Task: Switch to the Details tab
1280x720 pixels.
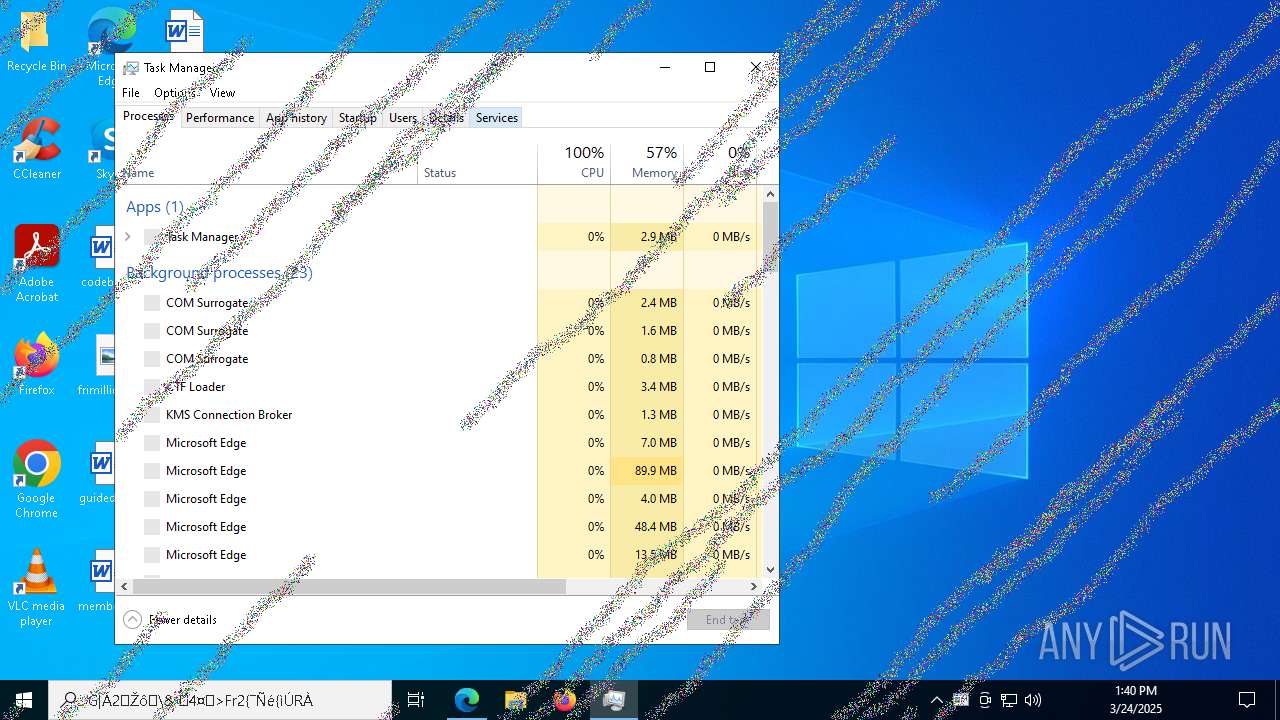Action: 446,118
